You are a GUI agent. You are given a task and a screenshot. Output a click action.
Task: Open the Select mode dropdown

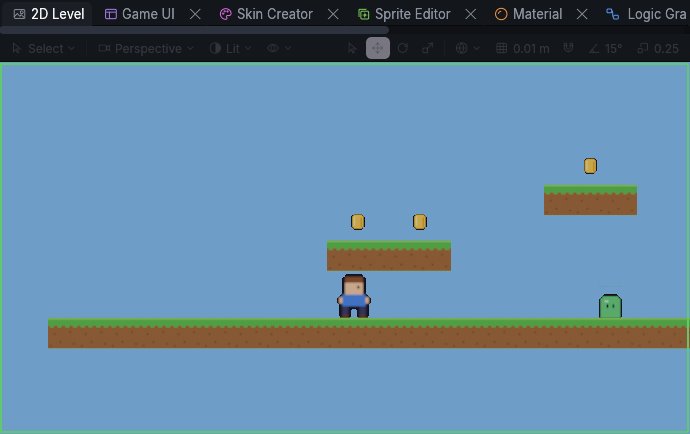point(43,48)
